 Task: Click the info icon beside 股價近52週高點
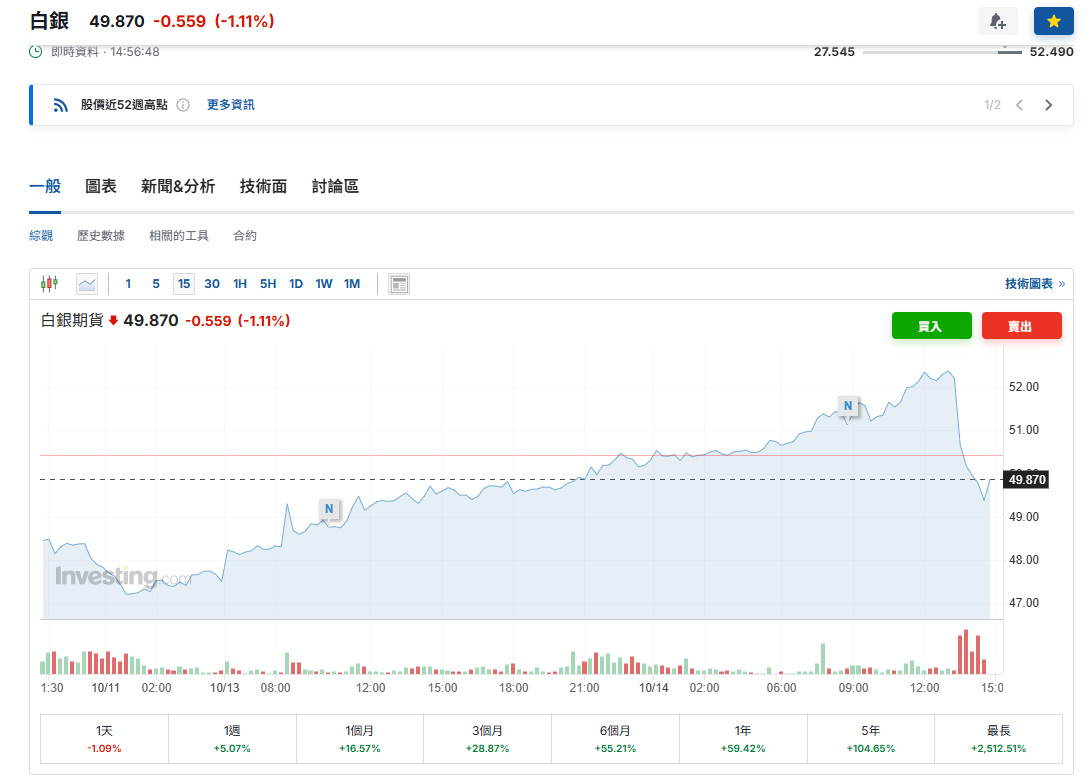point(183,105)
